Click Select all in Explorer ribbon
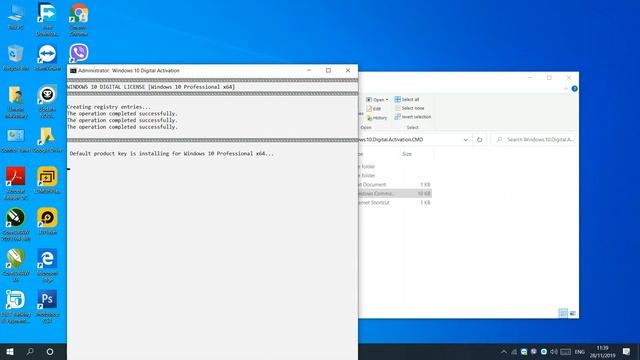Screen dimensions: 640x360 (x=407, y=99)
